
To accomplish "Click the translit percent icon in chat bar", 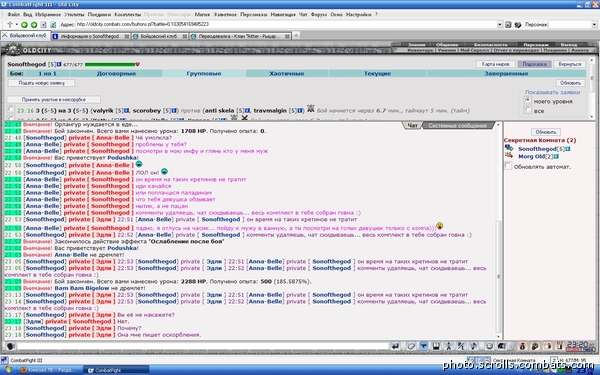I will tap(461, 346).
